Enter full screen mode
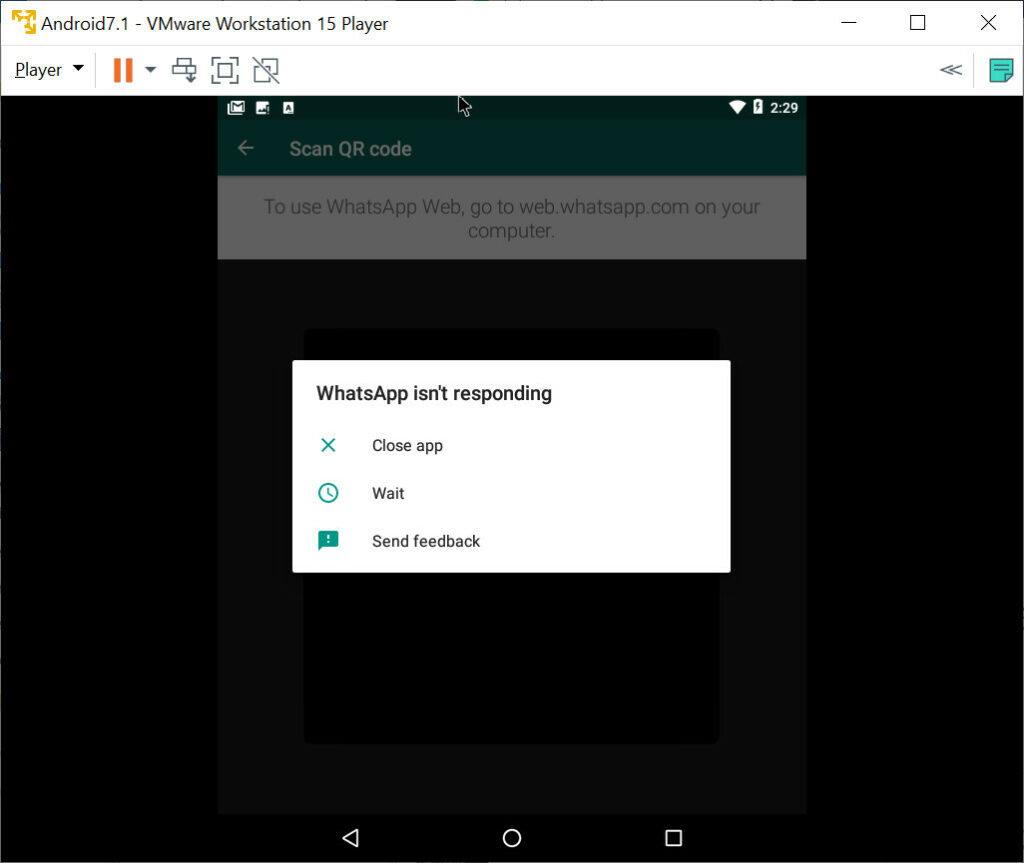1024x863 pixels. coord(225,70)
